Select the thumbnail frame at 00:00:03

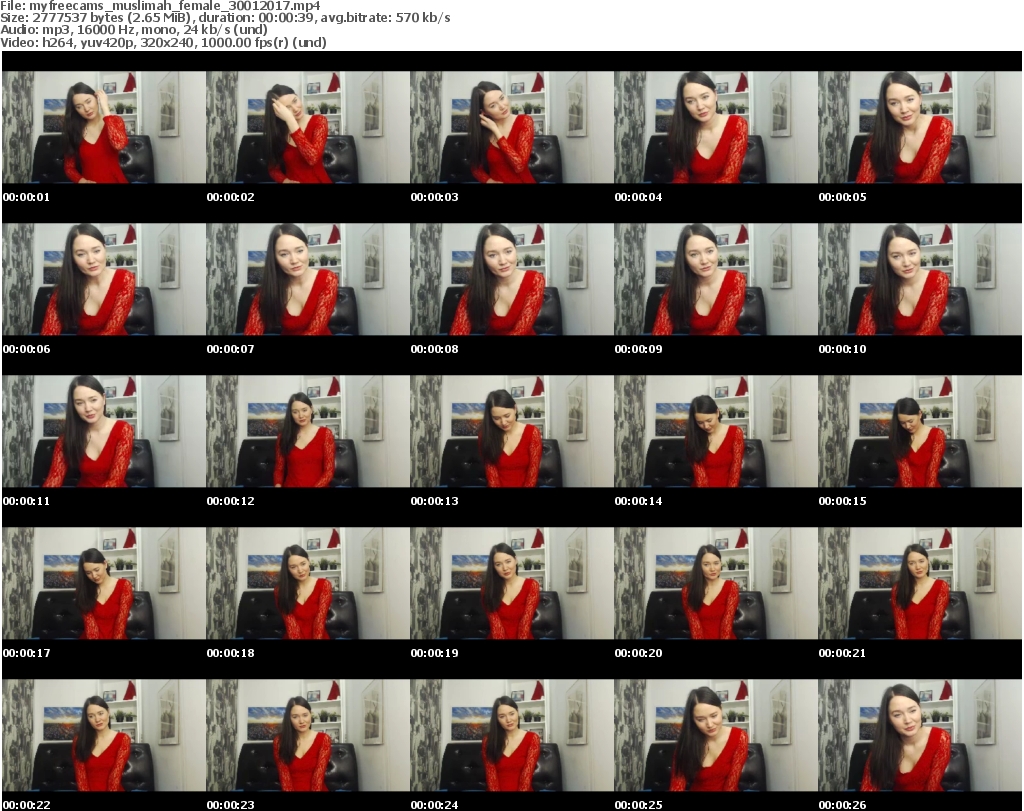[x=511, y=127]
